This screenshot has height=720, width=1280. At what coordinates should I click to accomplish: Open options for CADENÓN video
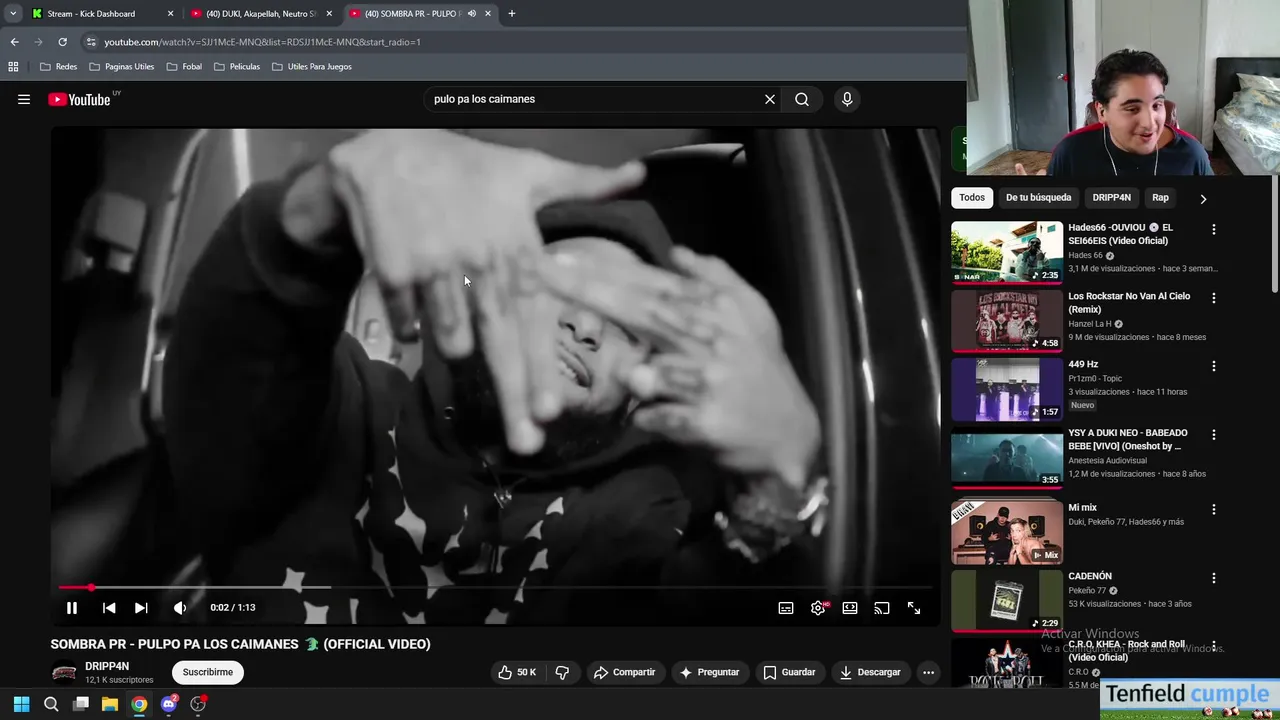coord(1214,578)
